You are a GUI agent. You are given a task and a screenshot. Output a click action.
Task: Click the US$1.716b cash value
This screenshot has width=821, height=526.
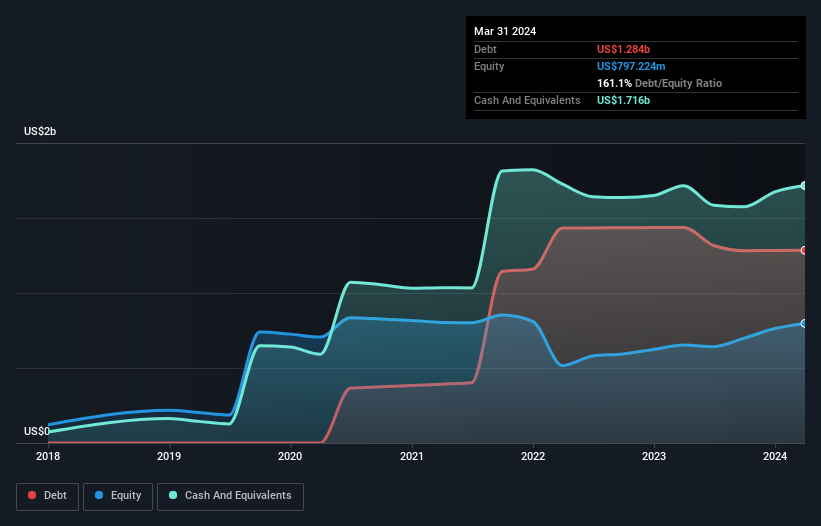point(623,100)
